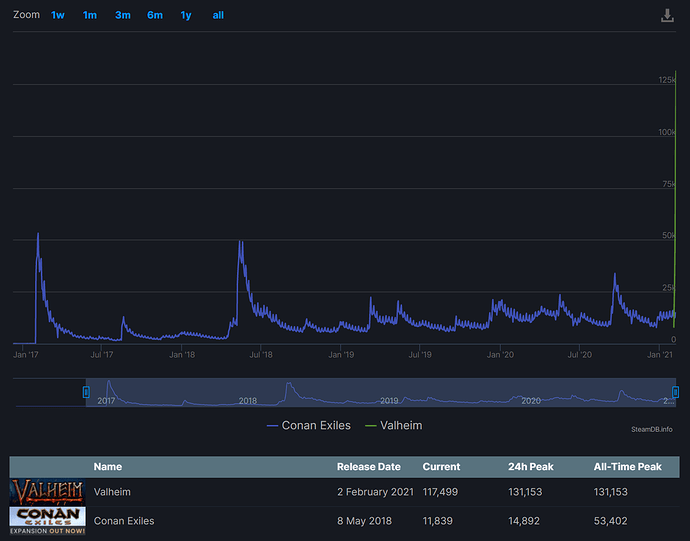Select release date 2 February 2021

375,492
